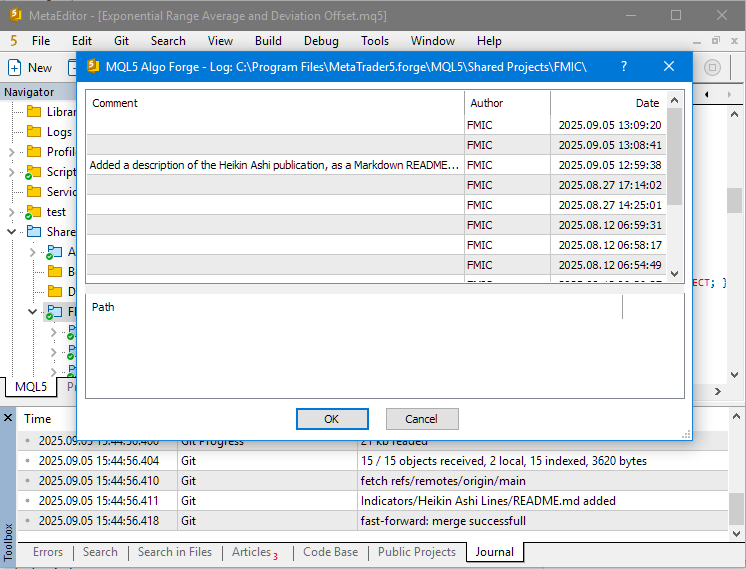Open the Window menu

pyautogui.click(x=433, y=41)
